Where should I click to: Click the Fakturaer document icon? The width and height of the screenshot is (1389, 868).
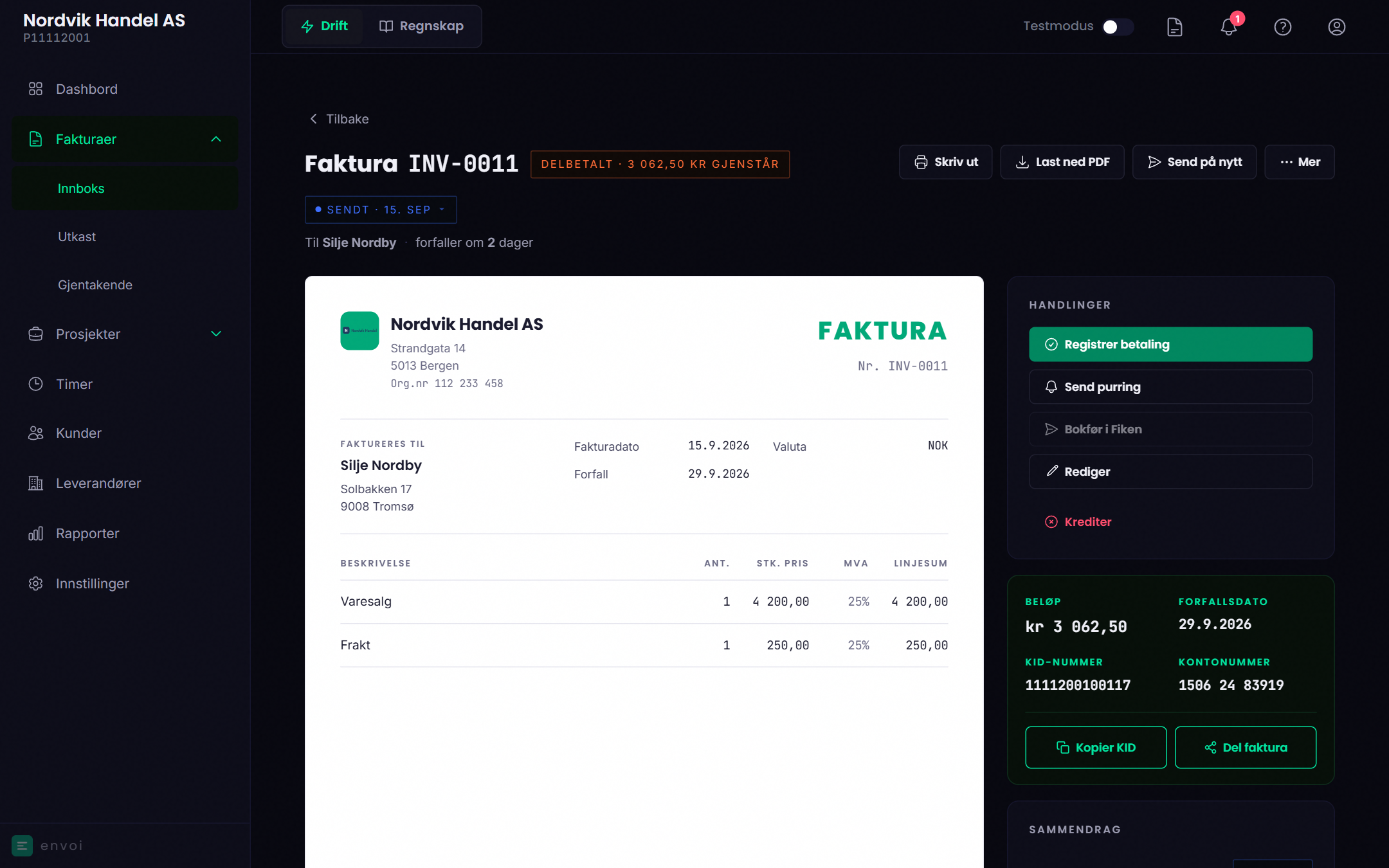[35, 139]
